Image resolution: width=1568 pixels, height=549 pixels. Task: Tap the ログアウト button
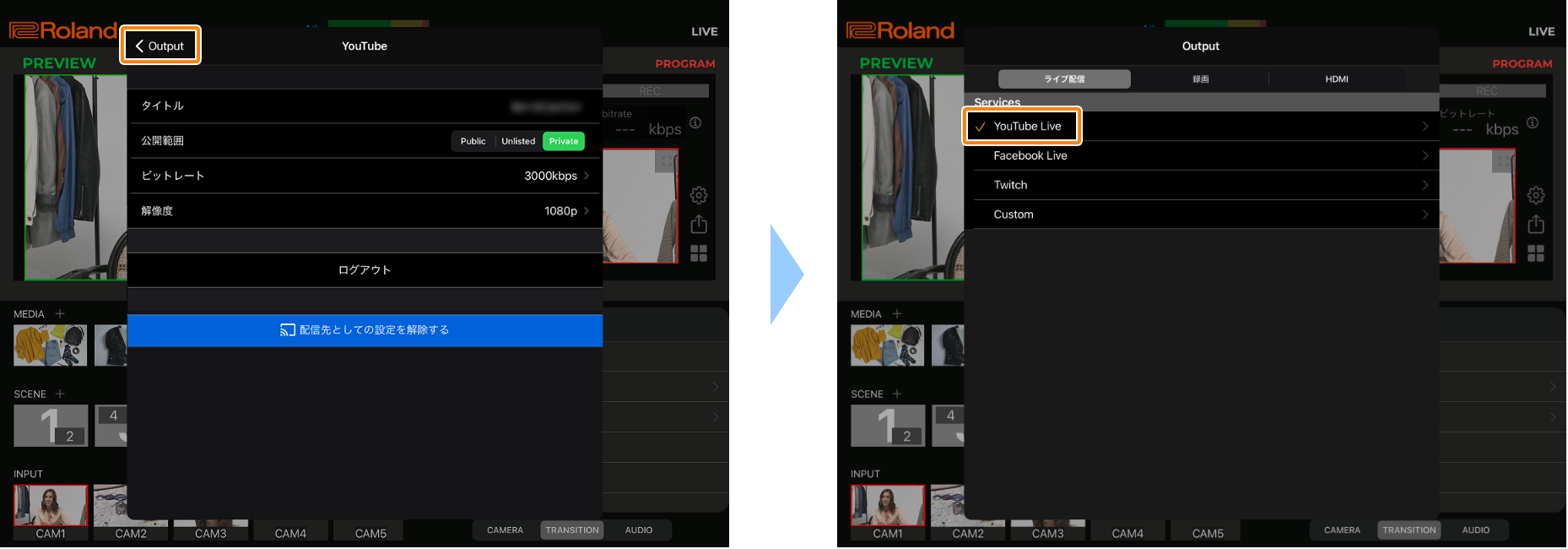(x=365, y=270)
